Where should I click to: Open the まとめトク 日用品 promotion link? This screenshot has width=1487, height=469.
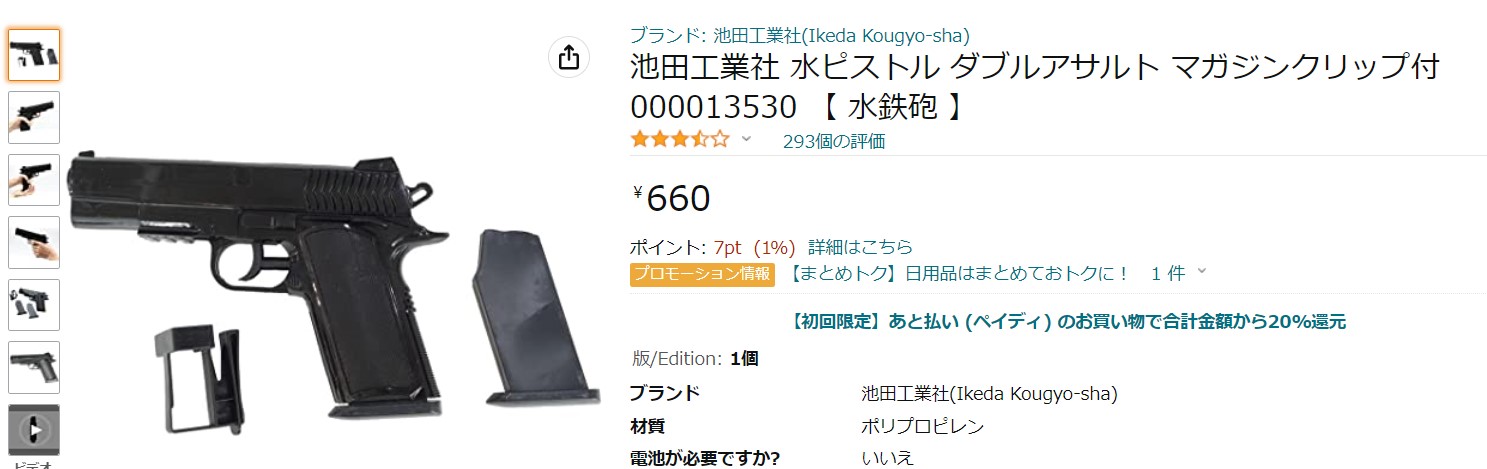959,273
